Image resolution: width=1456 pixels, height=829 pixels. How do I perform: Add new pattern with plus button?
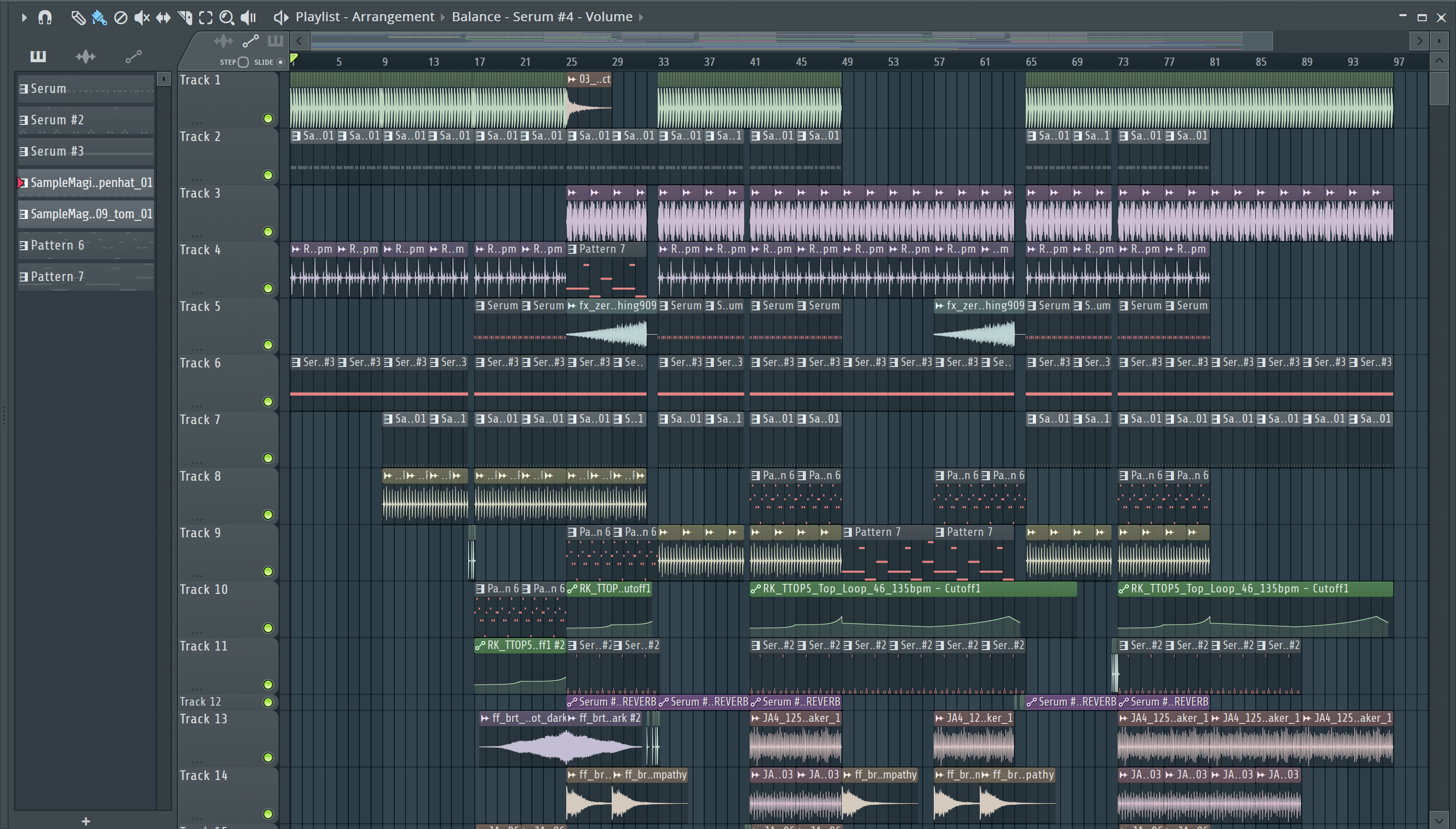[85, 821]
